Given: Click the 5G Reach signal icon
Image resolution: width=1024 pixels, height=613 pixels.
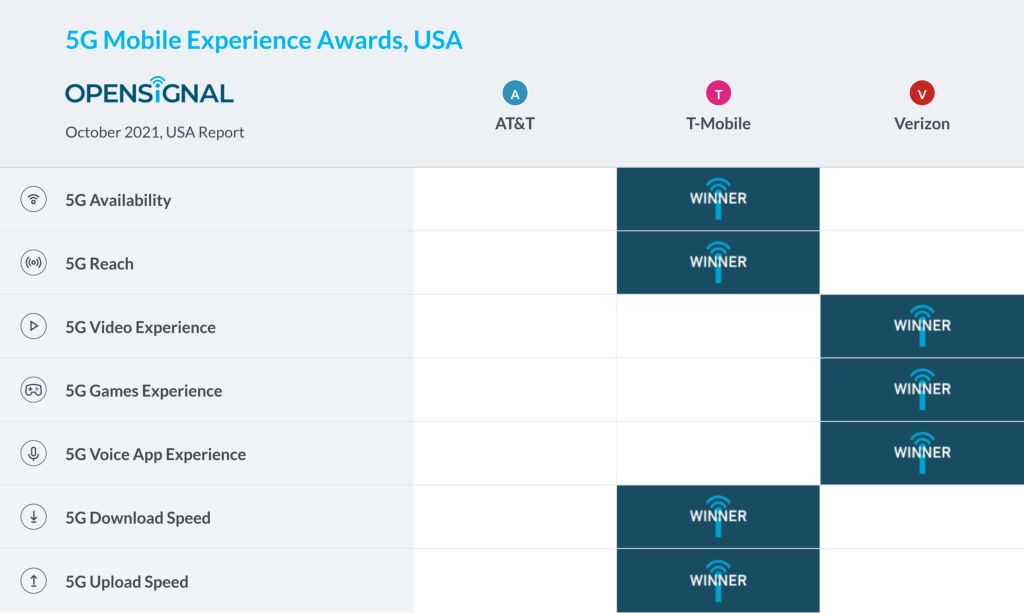Looking at the screenshot, I should [34, 263].
